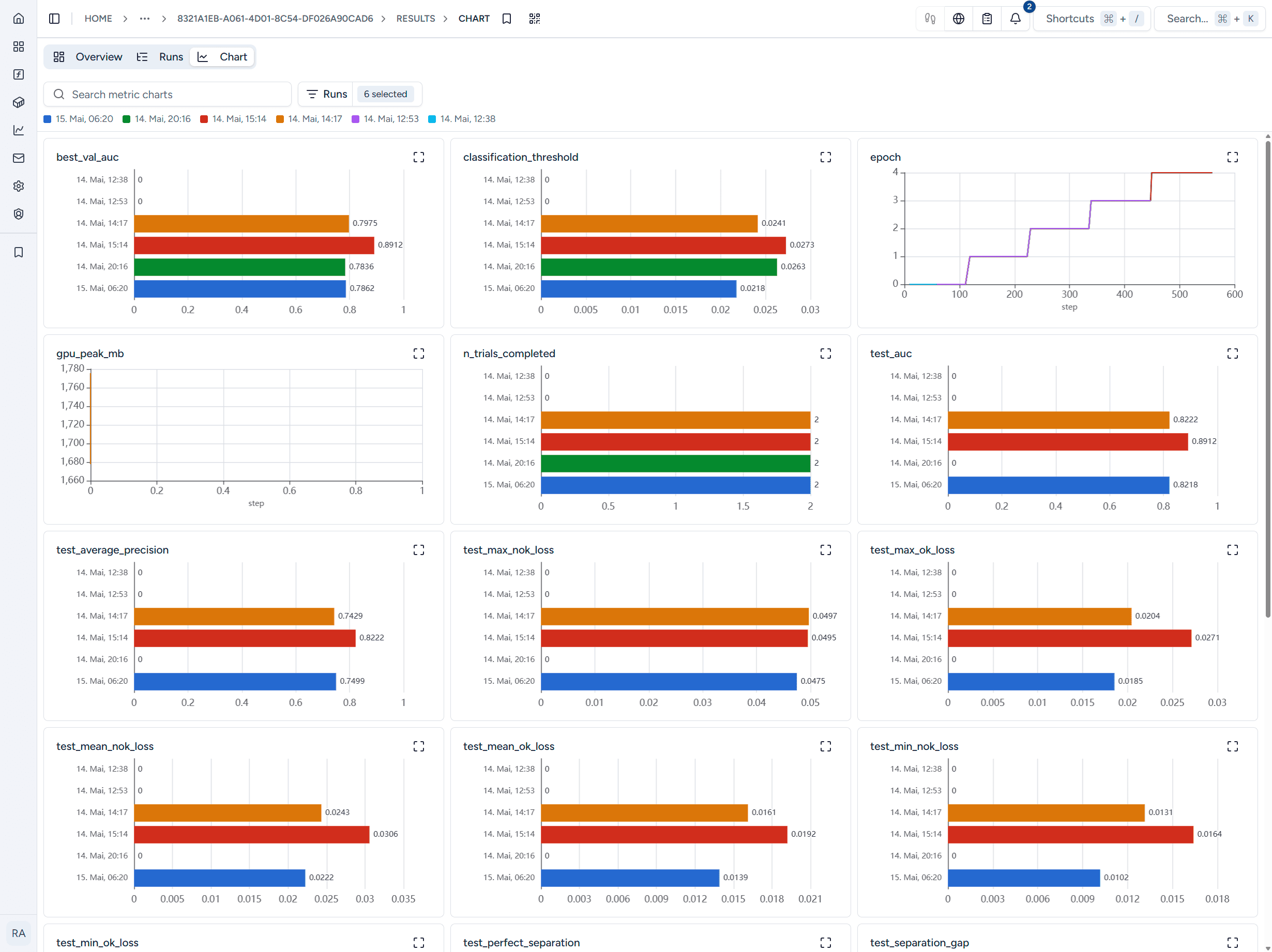
Task: Open the notifications bell
Action: coord(1016,19)
